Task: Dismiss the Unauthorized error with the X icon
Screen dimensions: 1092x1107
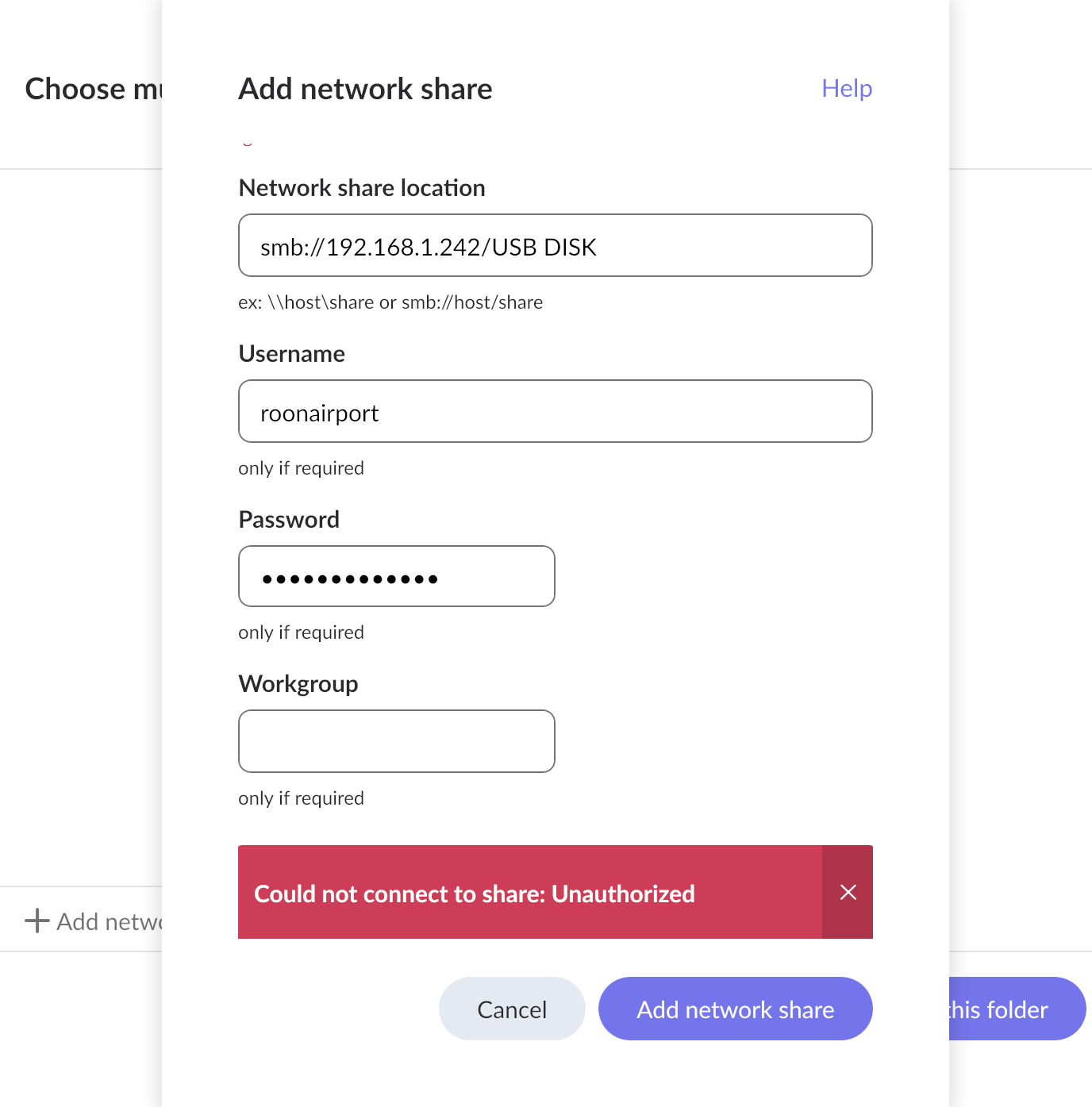Action: (848, 892)
